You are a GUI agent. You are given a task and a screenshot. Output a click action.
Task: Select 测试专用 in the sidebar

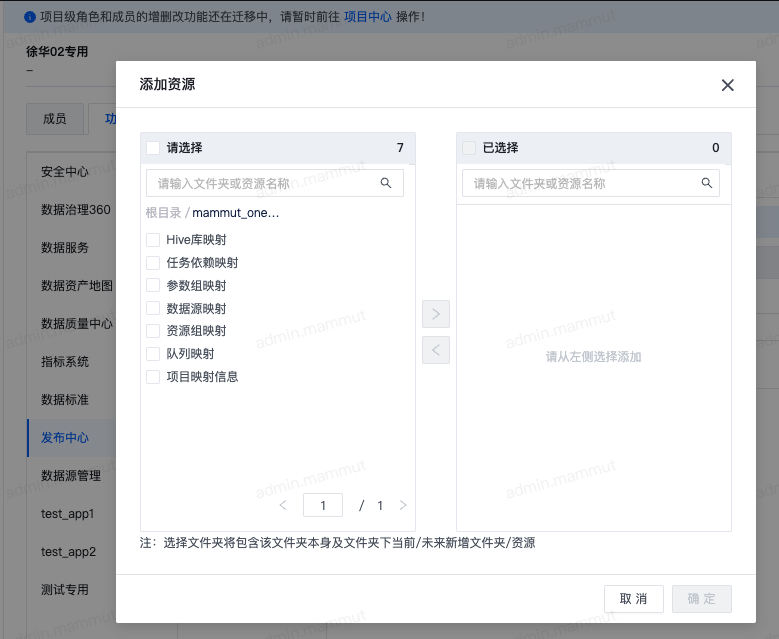pyautogui.click(x=65, y=590)
